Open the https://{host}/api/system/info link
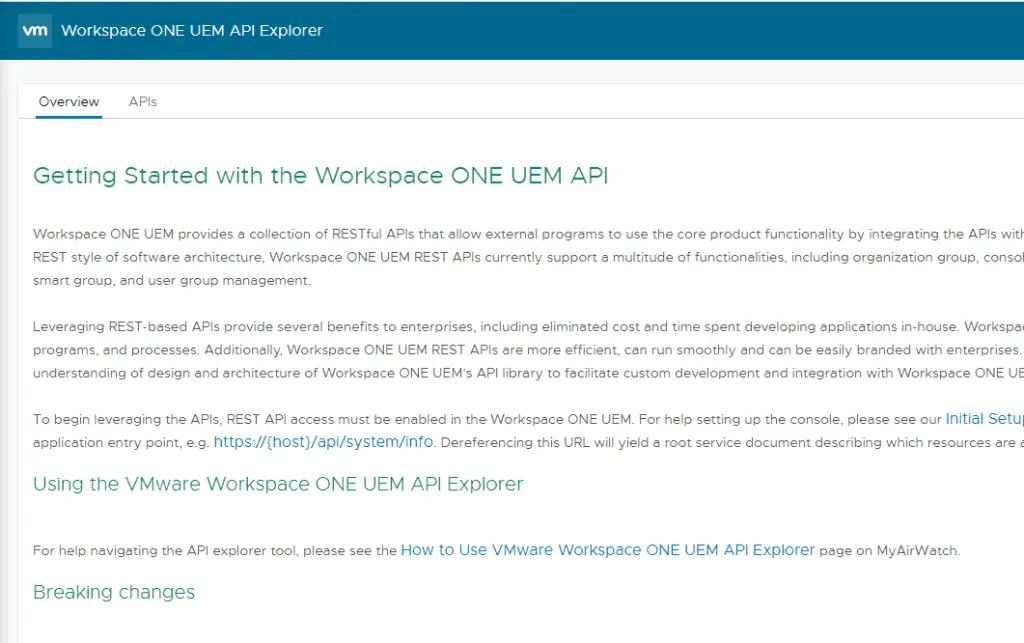This screenshot has height=643, width=1024. (x=323, y=442)
